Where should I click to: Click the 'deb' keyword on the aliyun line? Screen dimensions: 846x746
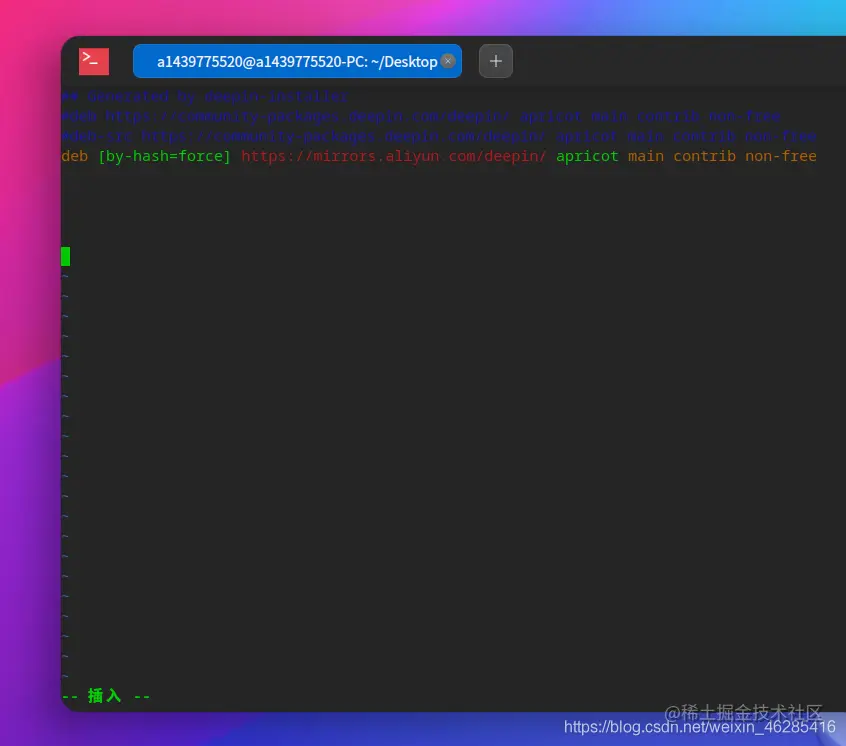(x=74, y=156)
